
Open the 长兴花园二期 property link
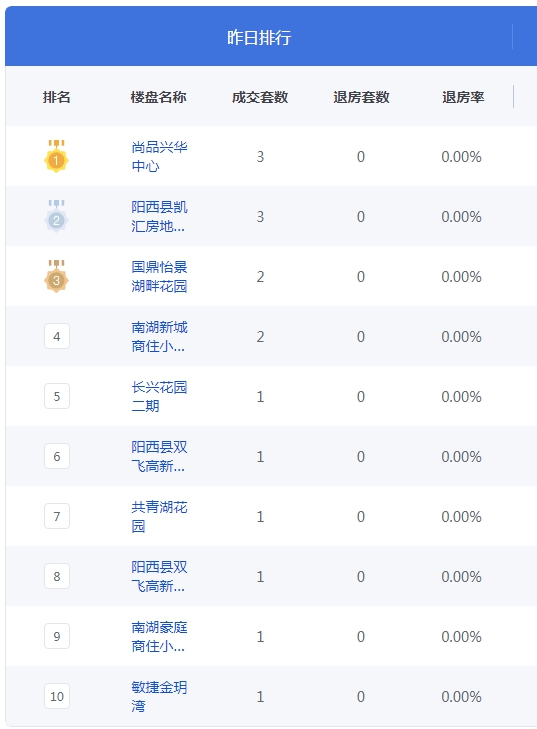159,396
